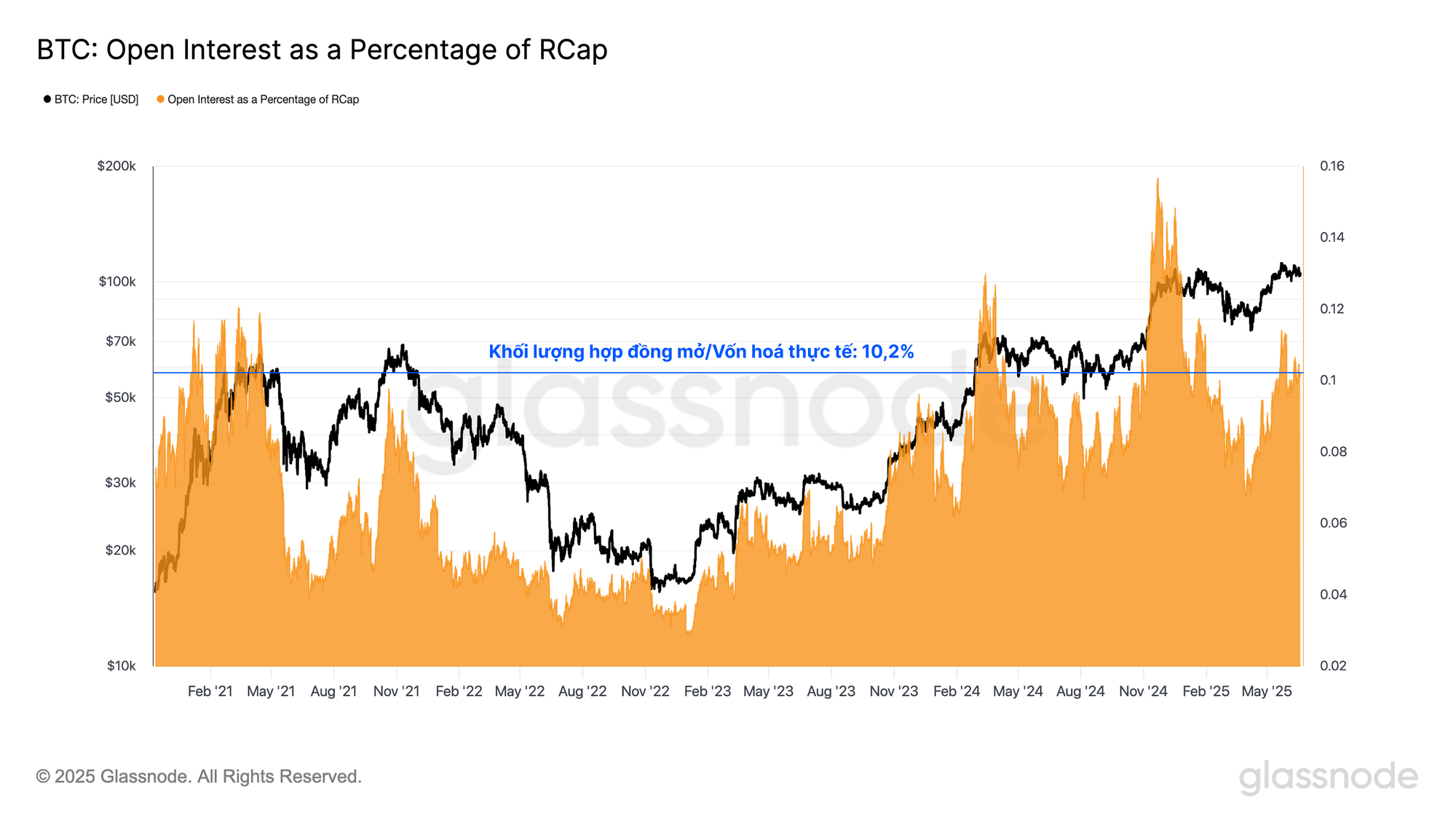Click the chart title Open Interest as Percentage of RCap

pos(322,50)
